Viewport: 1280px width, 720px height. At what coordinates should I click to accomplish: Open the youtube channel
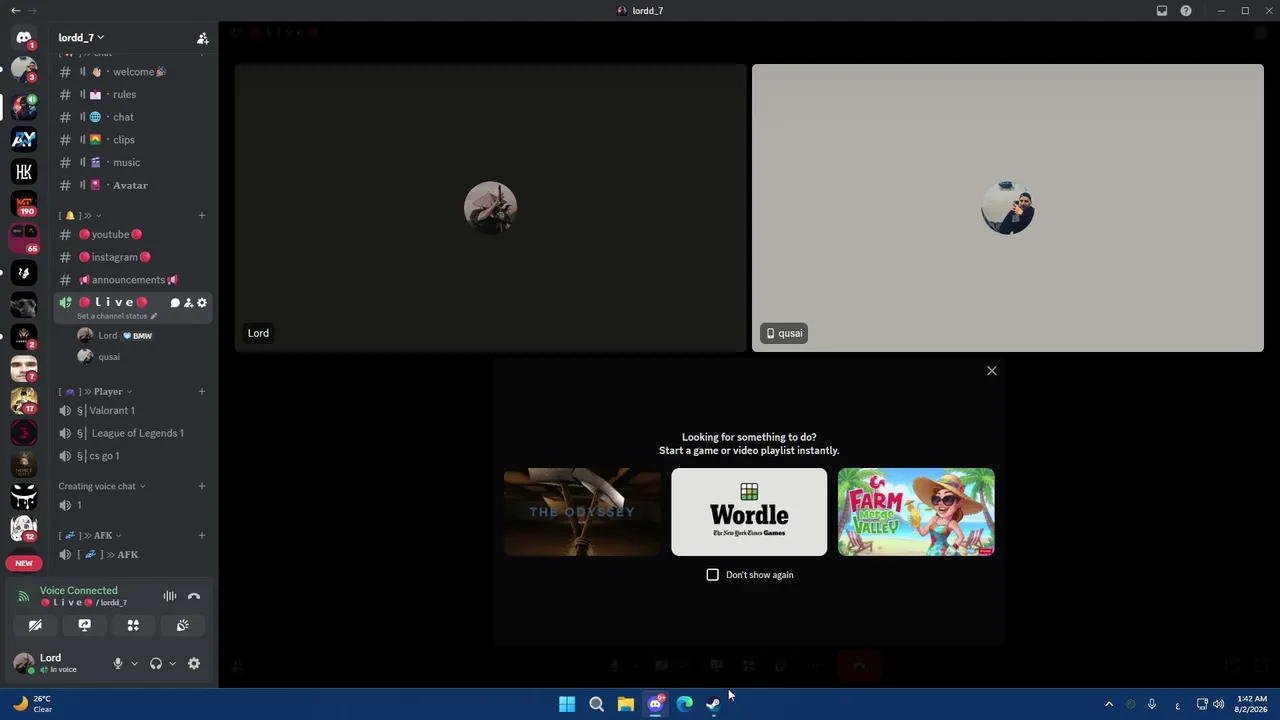pyautogui.click(x=132, y=234)
